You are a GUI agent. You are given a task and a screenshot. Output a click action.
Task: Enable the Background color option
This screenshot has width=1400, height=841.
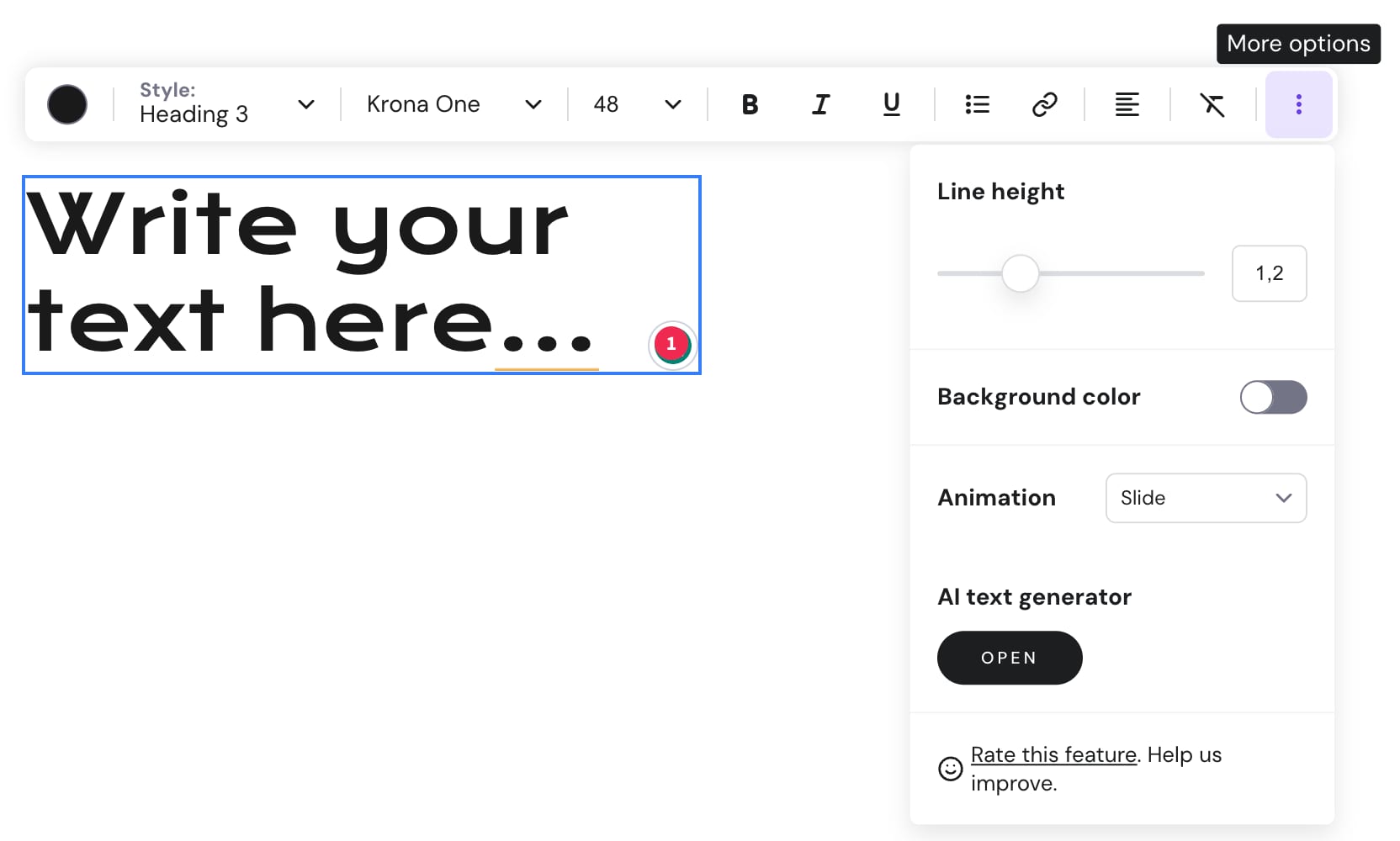tap(1273, 397)
